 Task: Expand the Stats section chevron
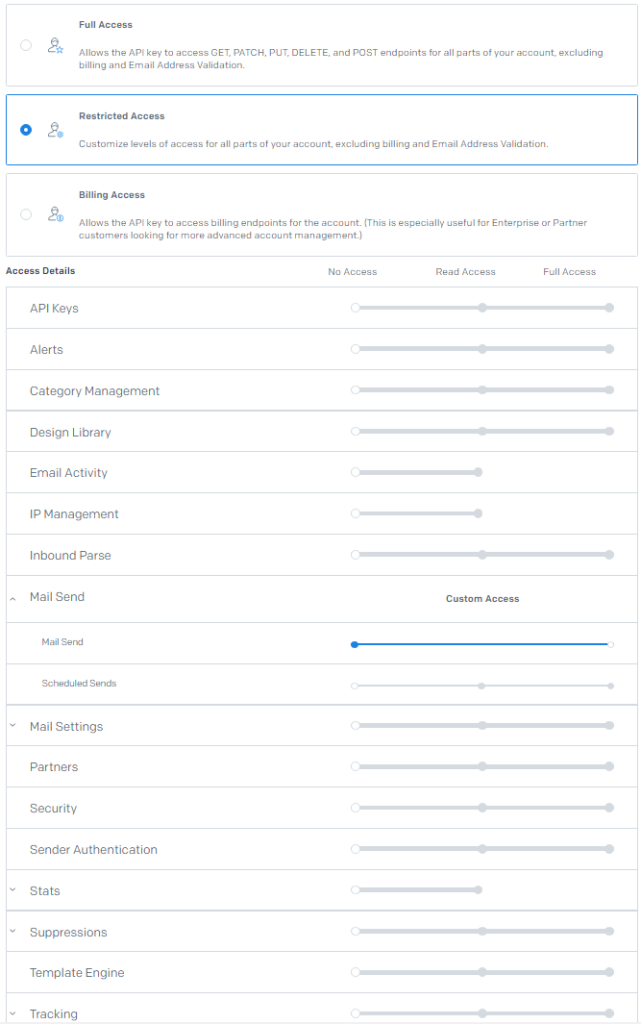[12, 891]
